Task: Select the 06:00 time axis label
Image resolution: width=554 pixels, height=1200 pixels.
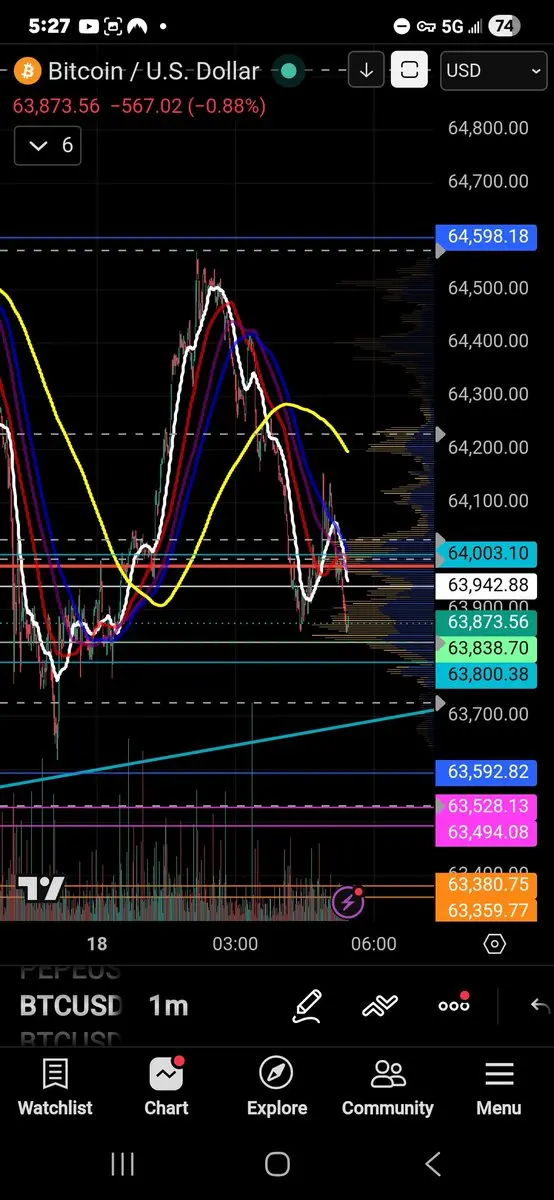Action: click(374, 944)
